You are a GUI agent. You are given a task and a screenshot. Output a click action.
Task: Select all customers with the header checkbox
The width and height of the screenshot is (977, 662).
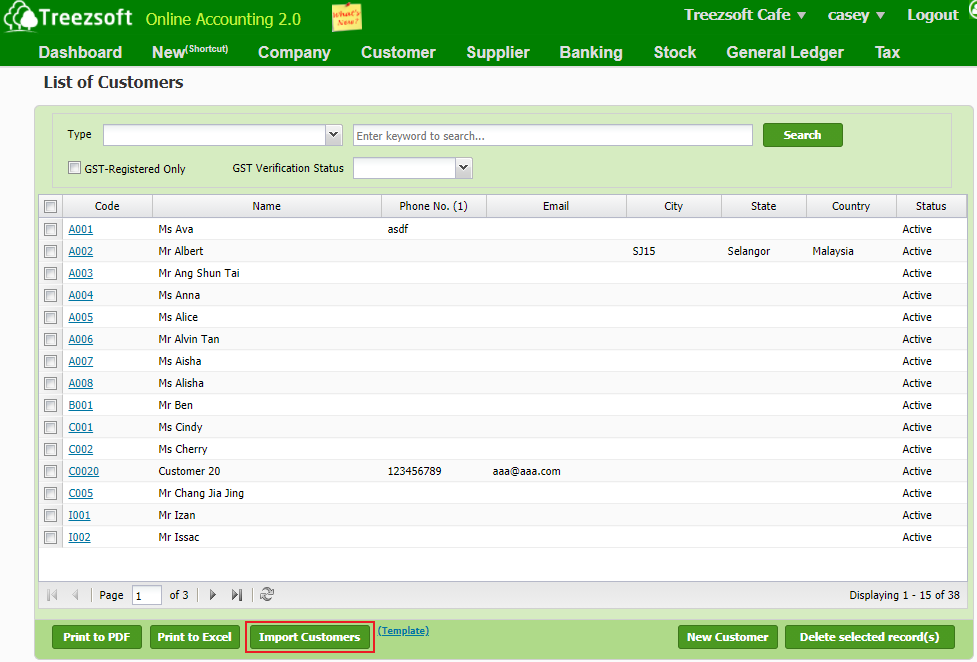(50, 205)
